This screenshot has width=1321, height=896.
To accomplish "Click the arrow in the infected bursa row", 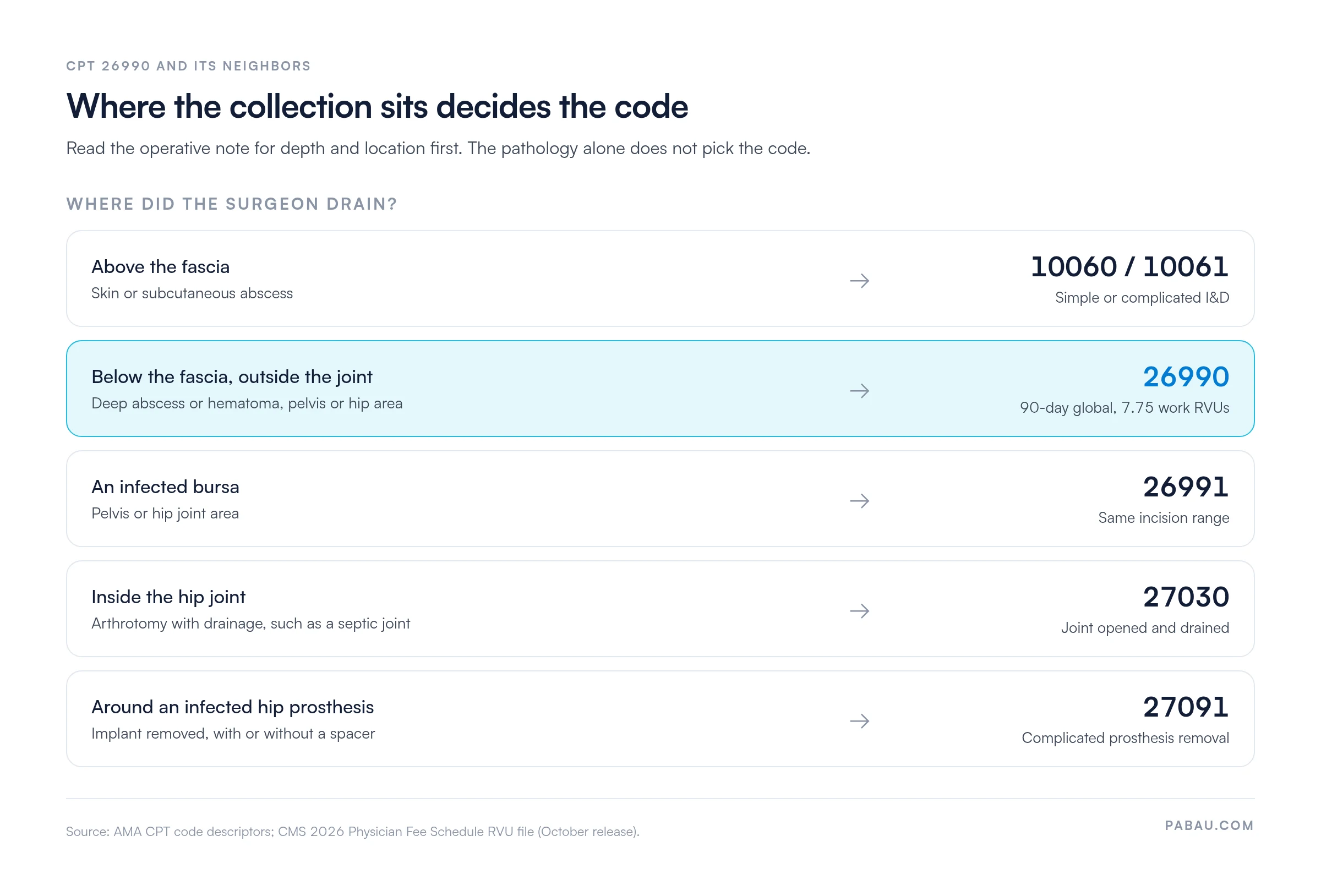I will pos(859,501).
